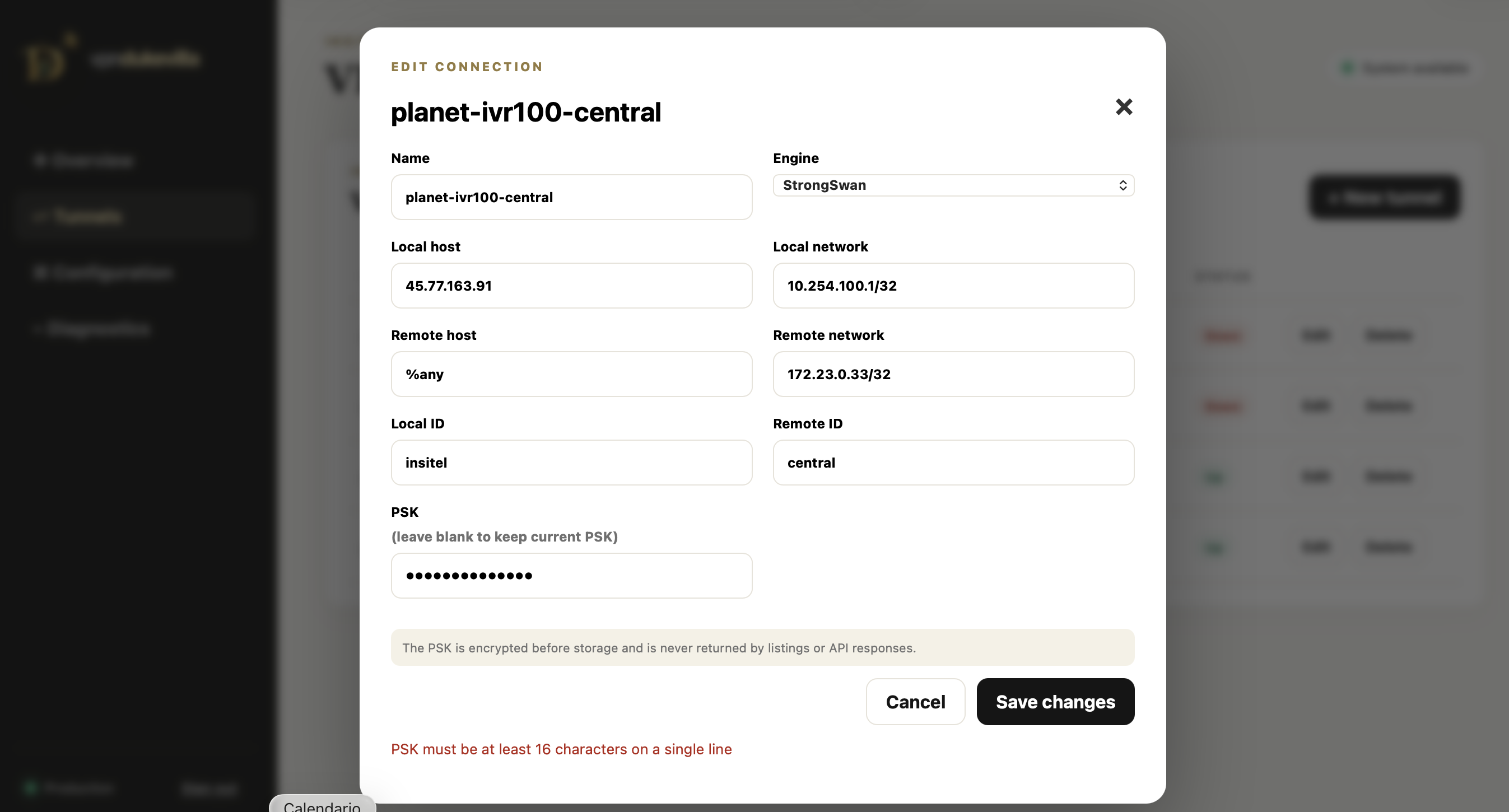
Task: Click the planet-ivr100-central dialog title
Action: pyautogui.click(x=525, y=112)
